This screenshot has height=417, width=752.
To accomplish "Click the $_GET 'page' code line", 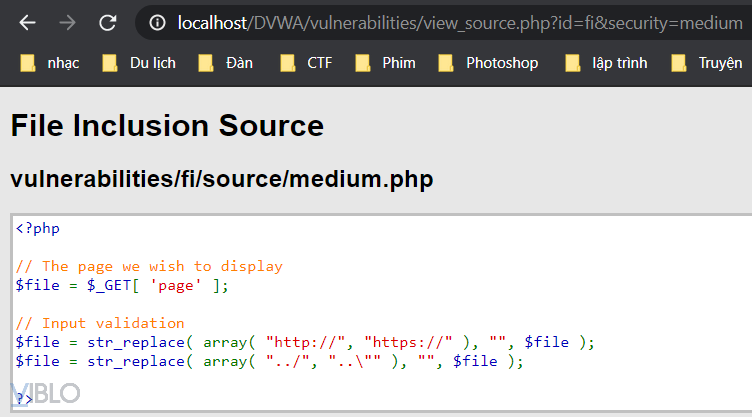I will point(122,285).
